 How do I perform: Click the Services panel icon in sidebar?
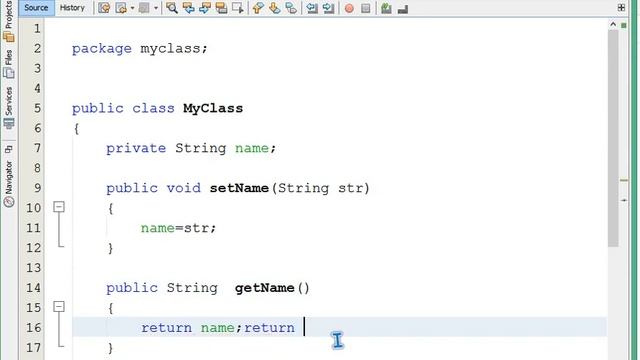(x=9, y=123)
